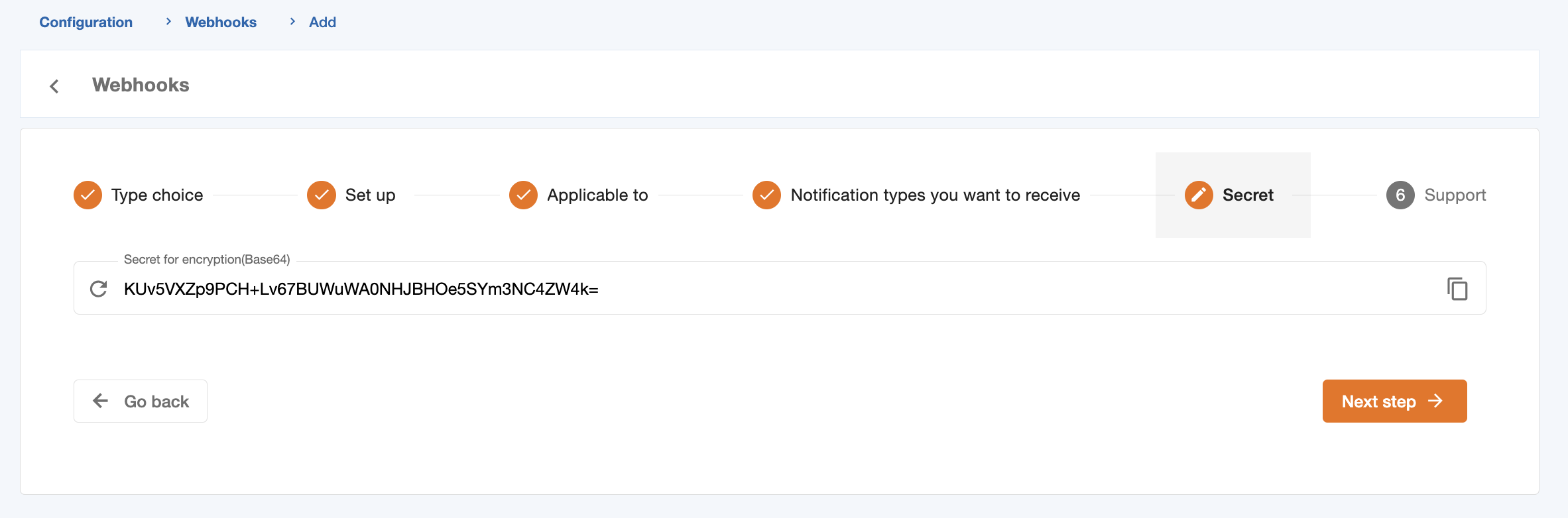Click the Secret step pencil icon

(1199, 195)
